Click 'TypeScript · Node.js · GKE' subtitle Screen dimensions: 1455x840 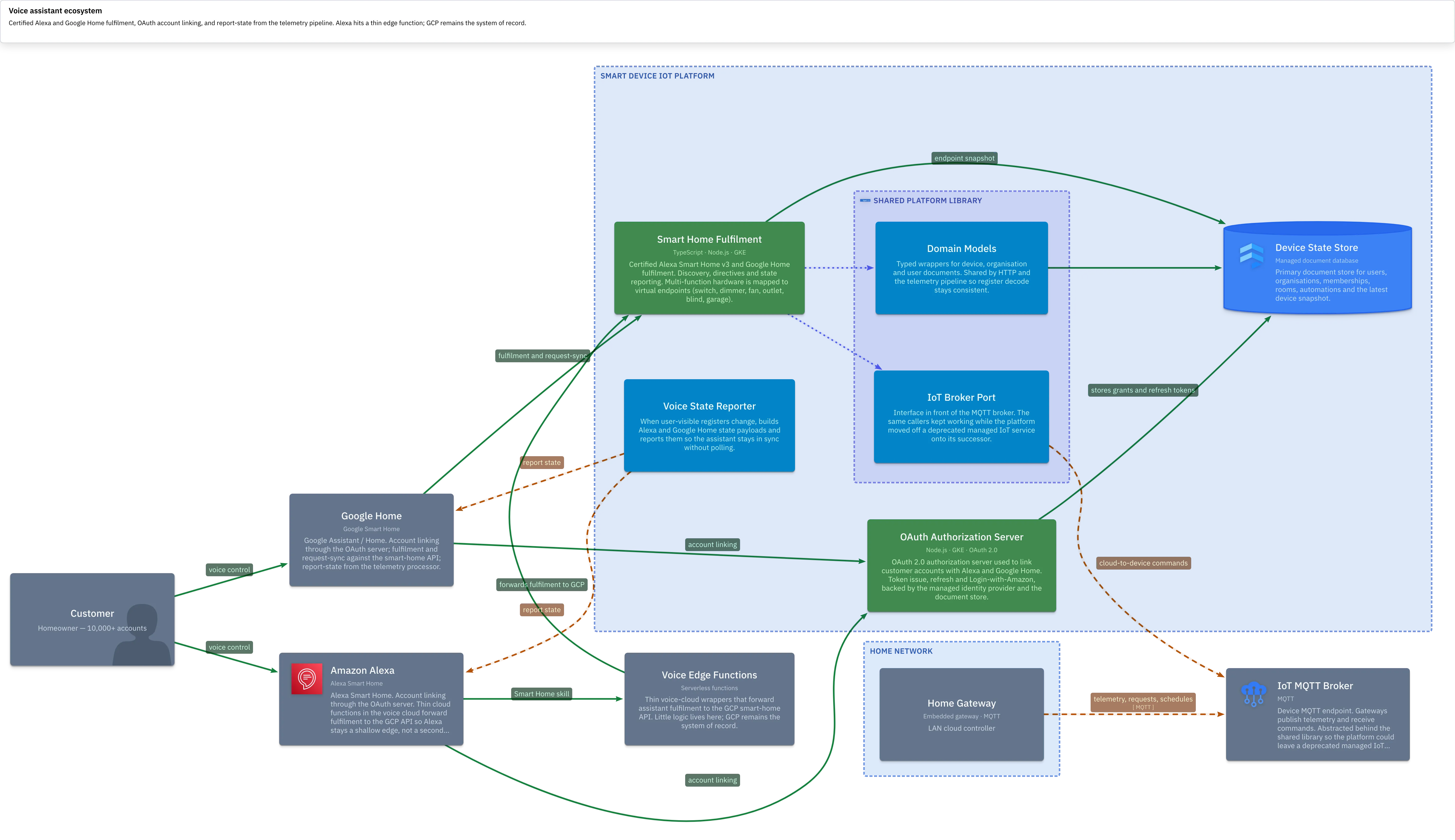click(x=709, y=253)
